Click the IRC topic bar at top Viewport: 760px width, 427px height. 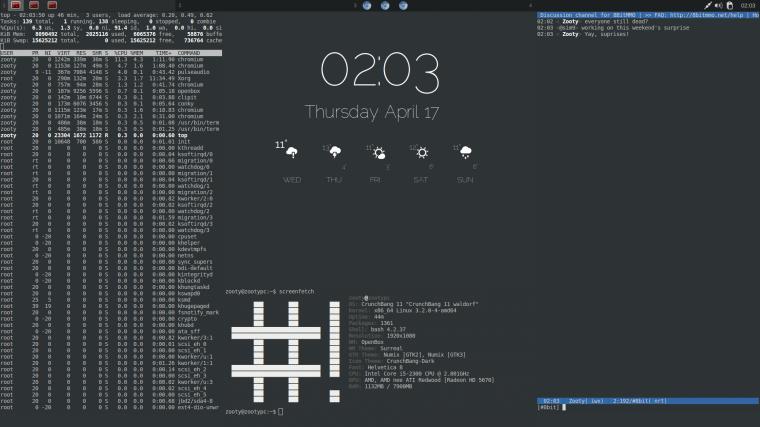(x=648, y=15)
